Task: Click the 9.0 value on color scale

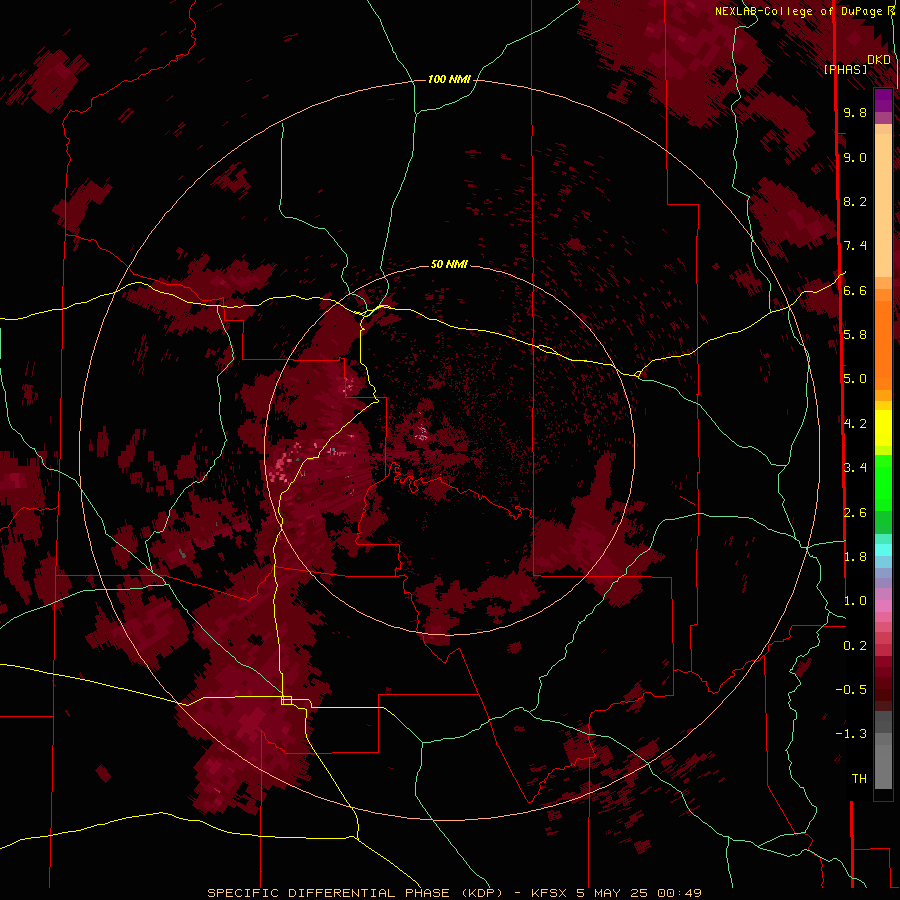Action: [855, 157]
